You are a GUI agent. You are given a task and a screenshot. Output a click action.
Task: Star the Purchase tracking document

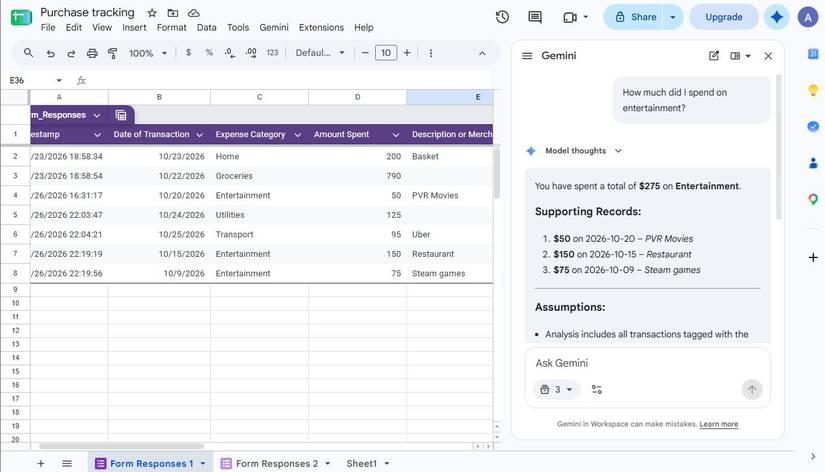(152, 13)
